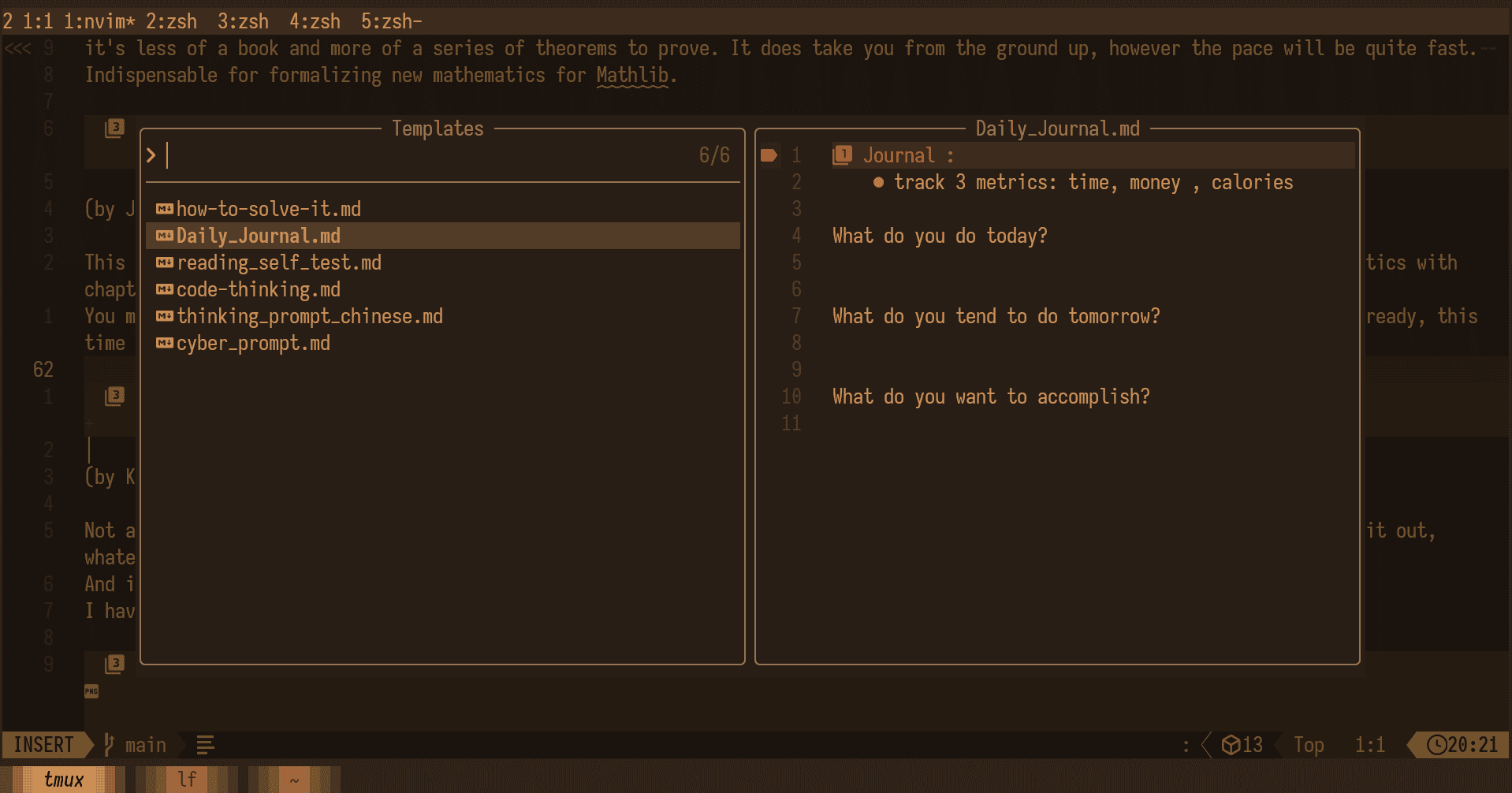Viewport: 1512px width, 793px height.
Task: Click the lf segment in the bottom bar
Action: pos(187,780)
